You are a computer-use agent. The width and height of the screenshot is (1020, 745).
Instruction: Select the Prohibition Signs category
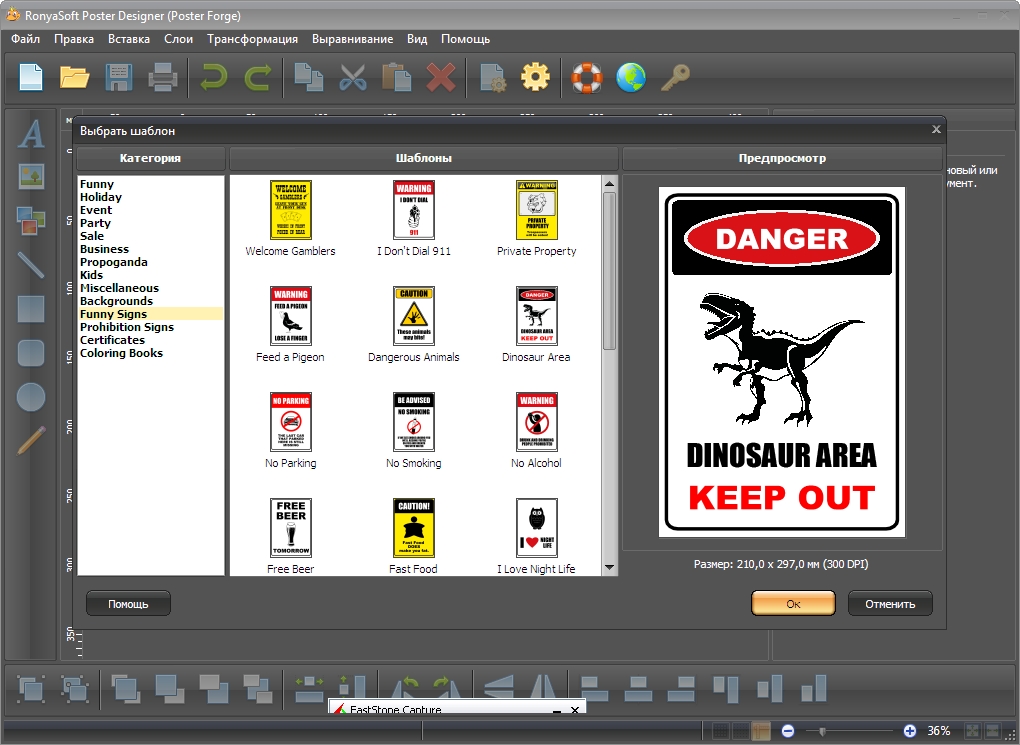[x=127, y=327]
